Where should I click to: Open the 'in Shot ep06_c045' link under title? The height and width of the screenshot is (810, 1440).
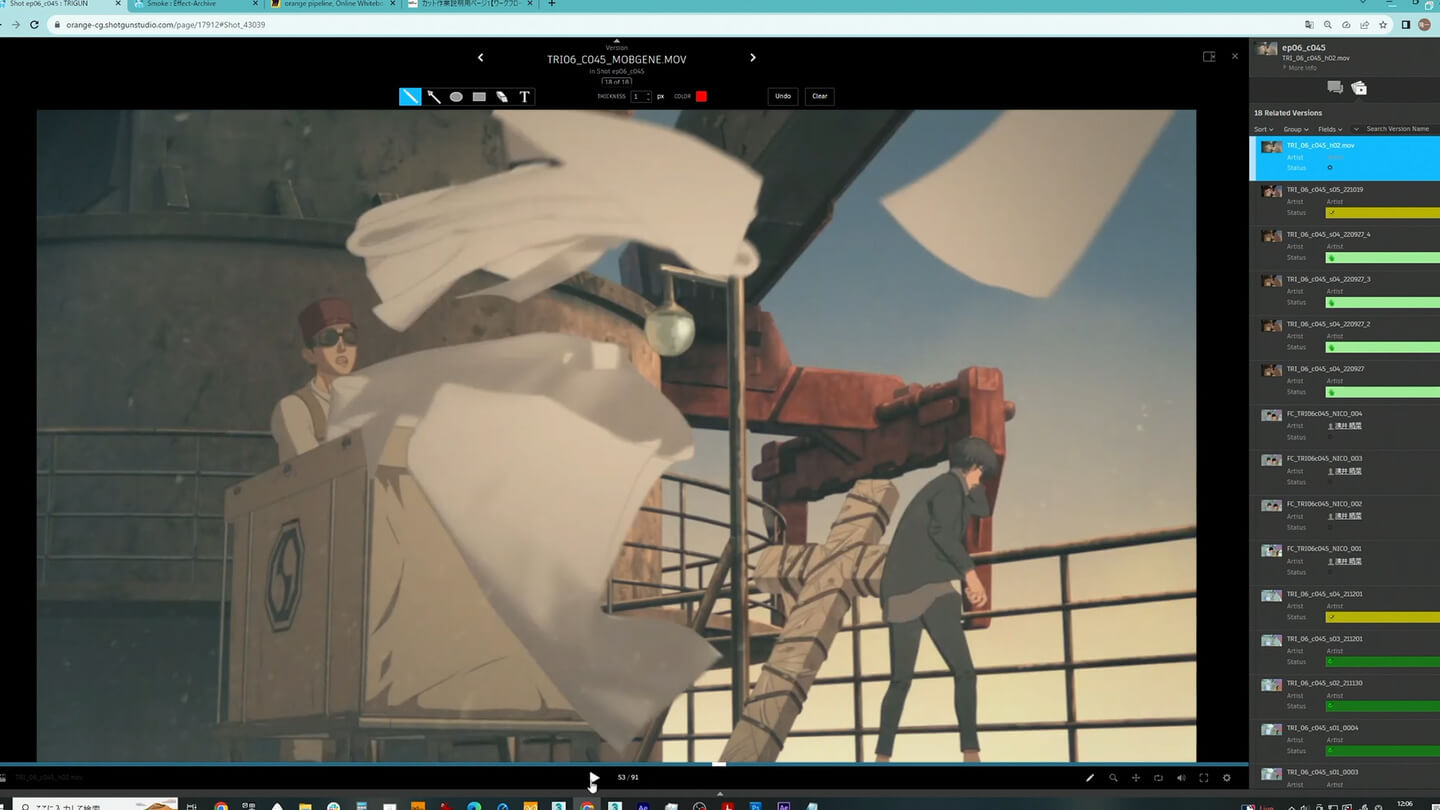click(617, 71)
